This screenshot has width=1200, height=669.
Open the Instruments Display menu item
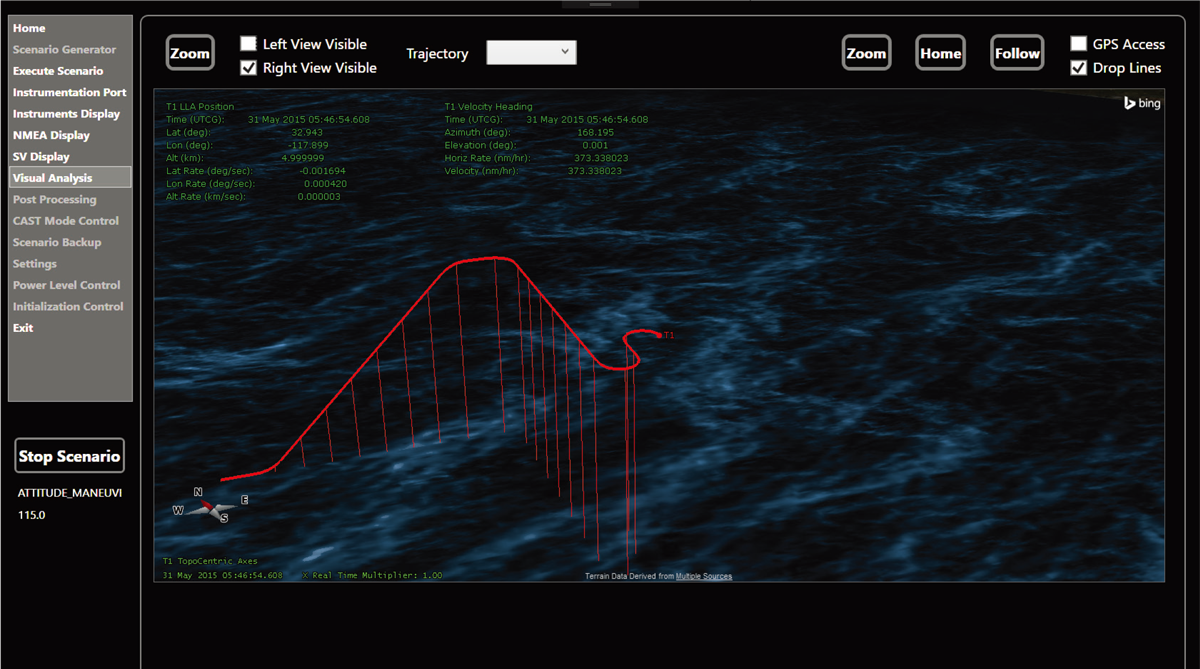(66, 114)
